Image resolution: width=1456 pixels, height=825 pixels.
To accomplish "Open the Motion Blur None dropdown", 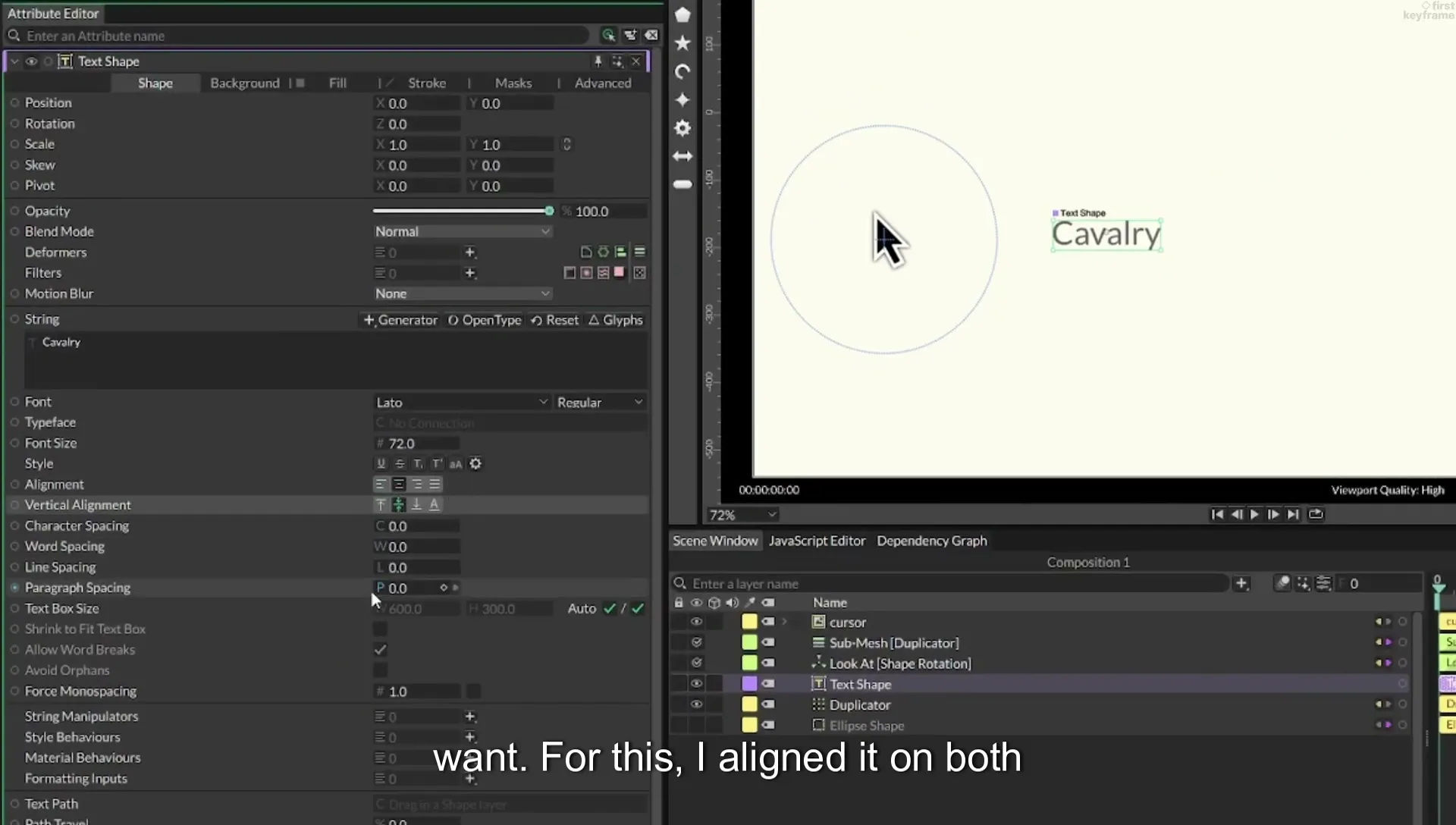I will pyautogui.click(x=462, y=293).
